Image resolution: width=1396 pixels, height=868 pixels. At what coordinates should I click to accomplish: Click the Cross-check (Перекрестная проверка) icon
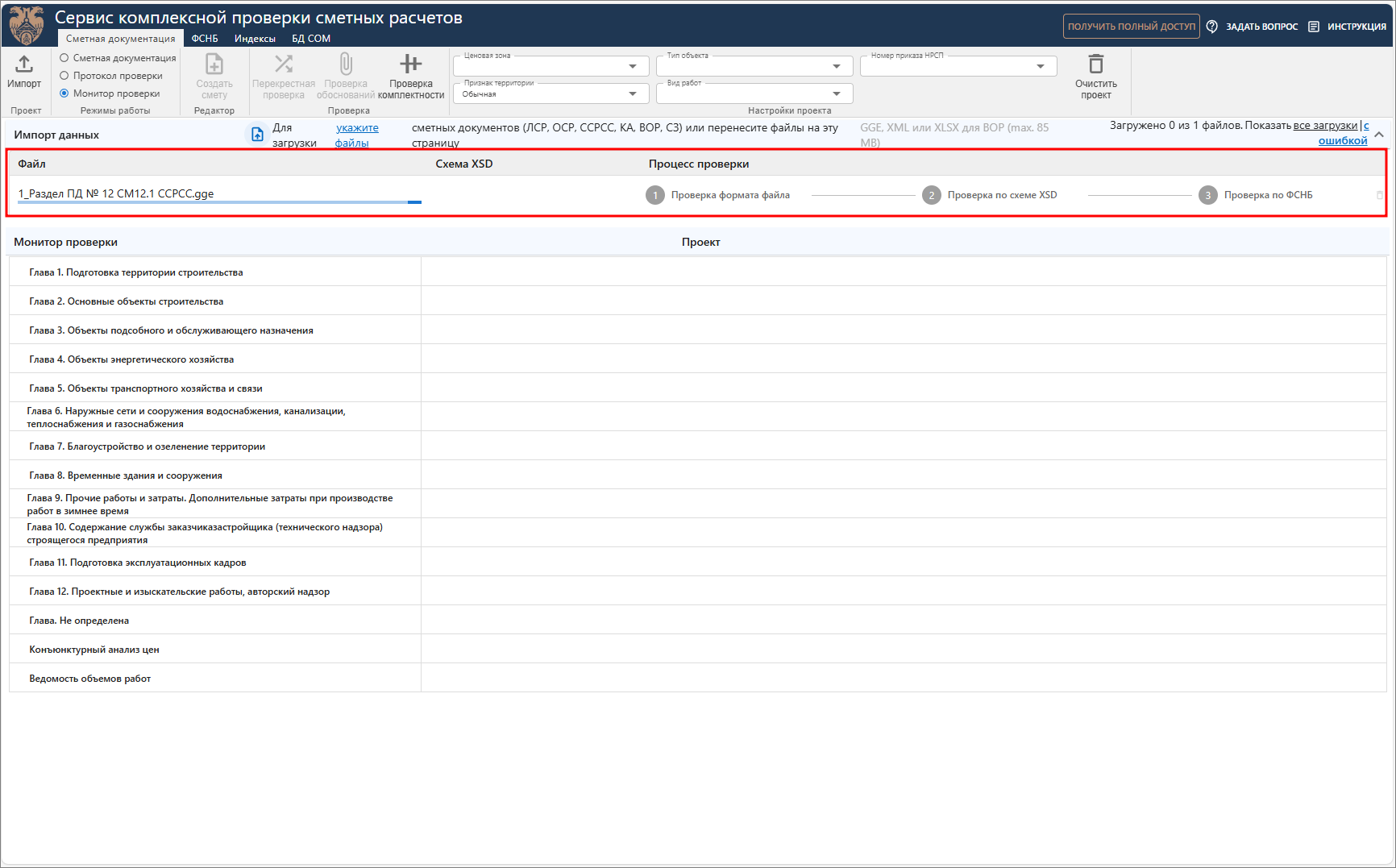(284, 64)
